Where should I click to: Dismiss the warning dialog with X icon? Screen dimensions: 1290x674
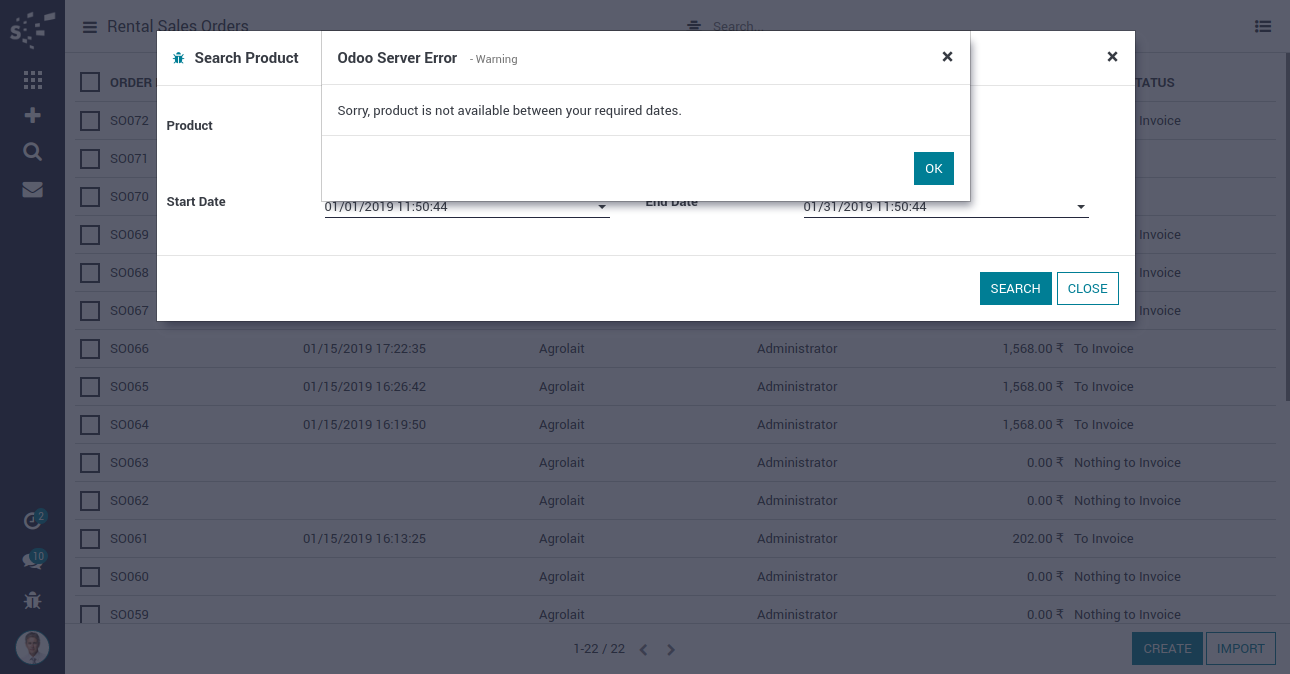tap(947, 57)
